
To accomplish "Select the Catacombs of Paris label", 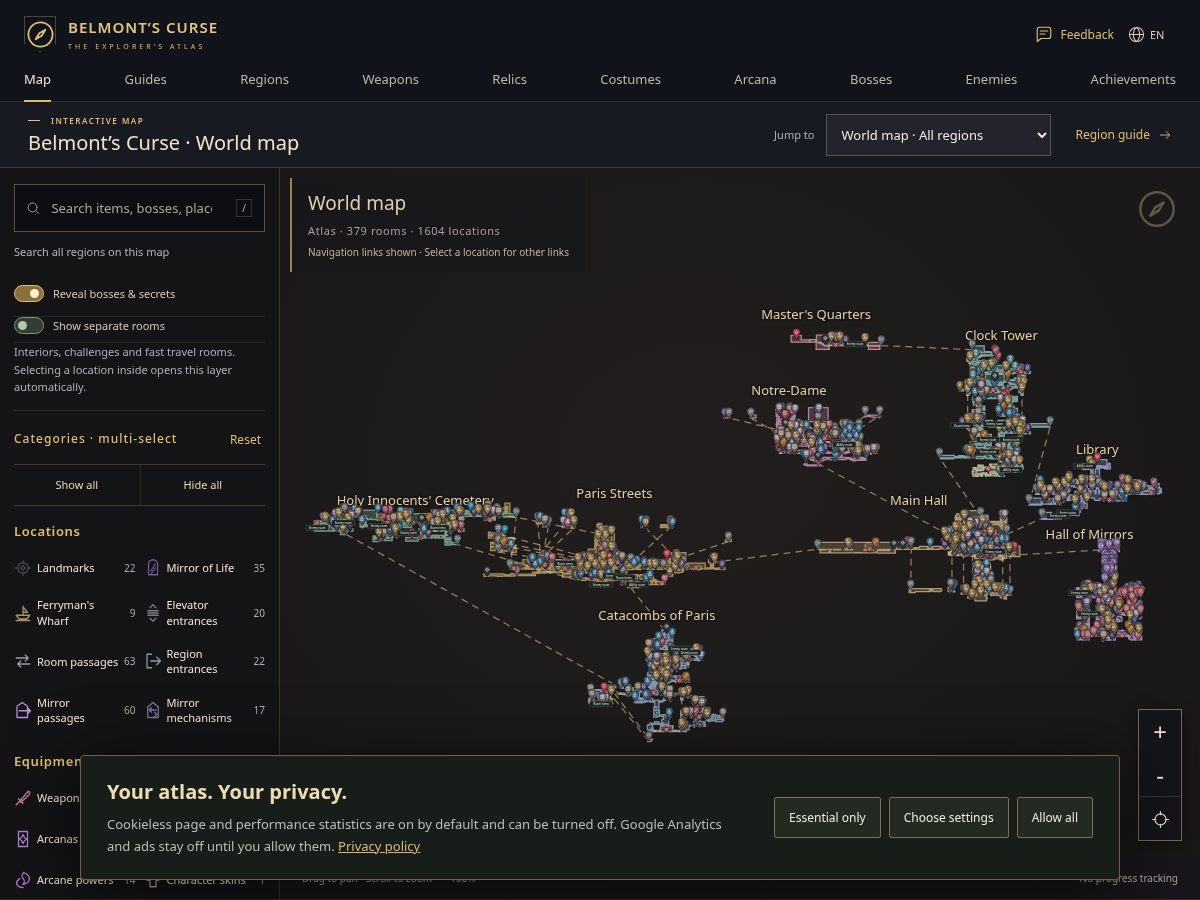I will click(x=657, y=615).
